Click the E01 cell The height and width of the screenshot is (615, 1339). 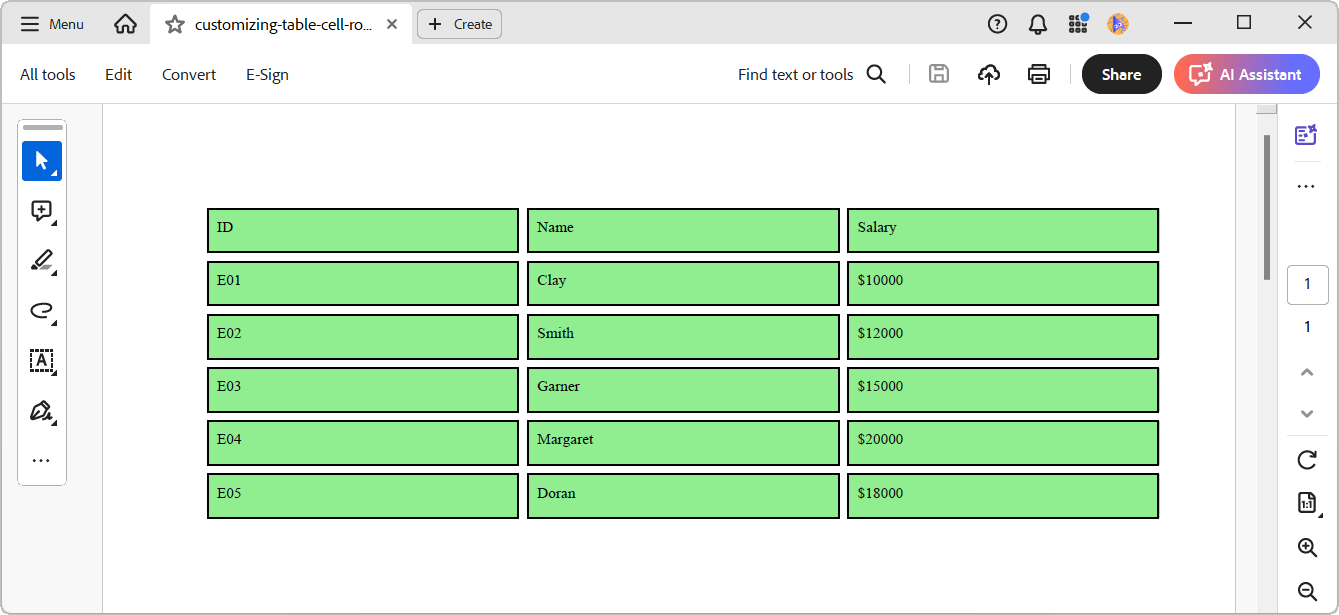363,283
